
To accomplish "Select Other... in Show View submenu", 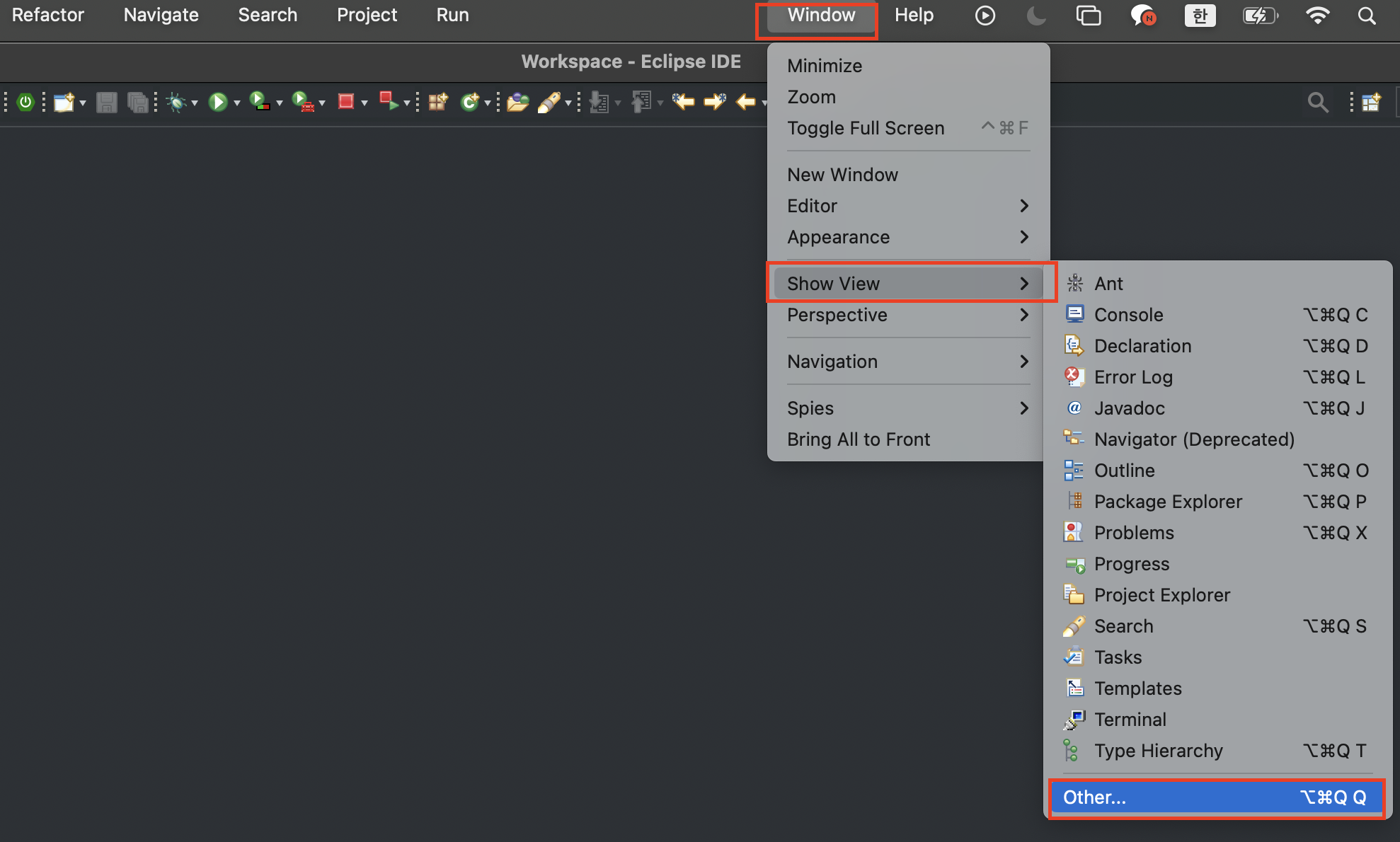I will pyautogui.click(x=1217, y=797).
